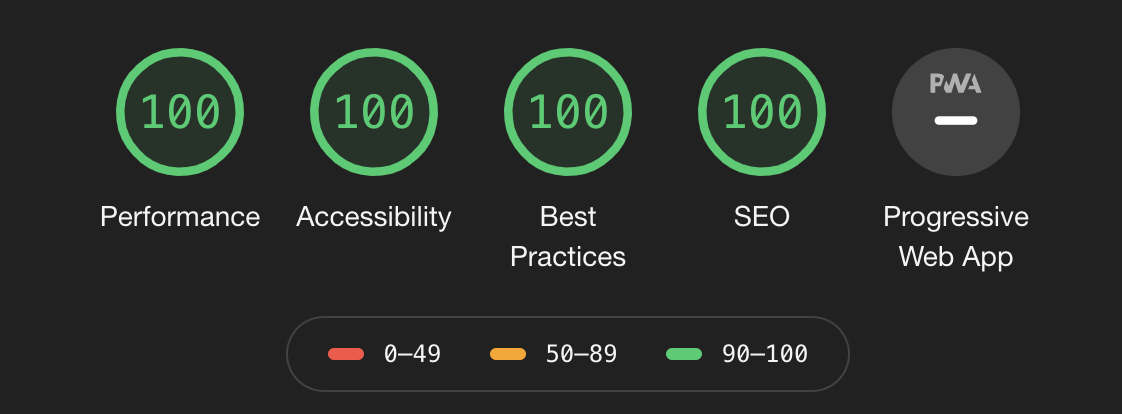This screenshot has width=1122, height=414.
Task: Click the gray PWA badge circle
Action: coord(955,112)
